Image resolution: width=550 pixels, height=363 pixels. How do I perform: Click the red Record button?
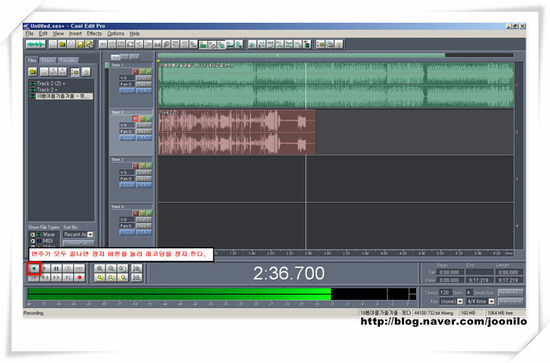pyautogui.click(x=79, y=277)
